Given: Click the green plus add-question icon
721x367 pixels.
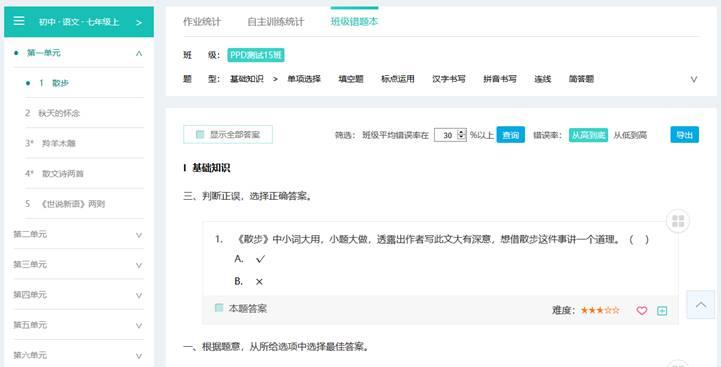Looking at the screenshot, I should (662, 310).
